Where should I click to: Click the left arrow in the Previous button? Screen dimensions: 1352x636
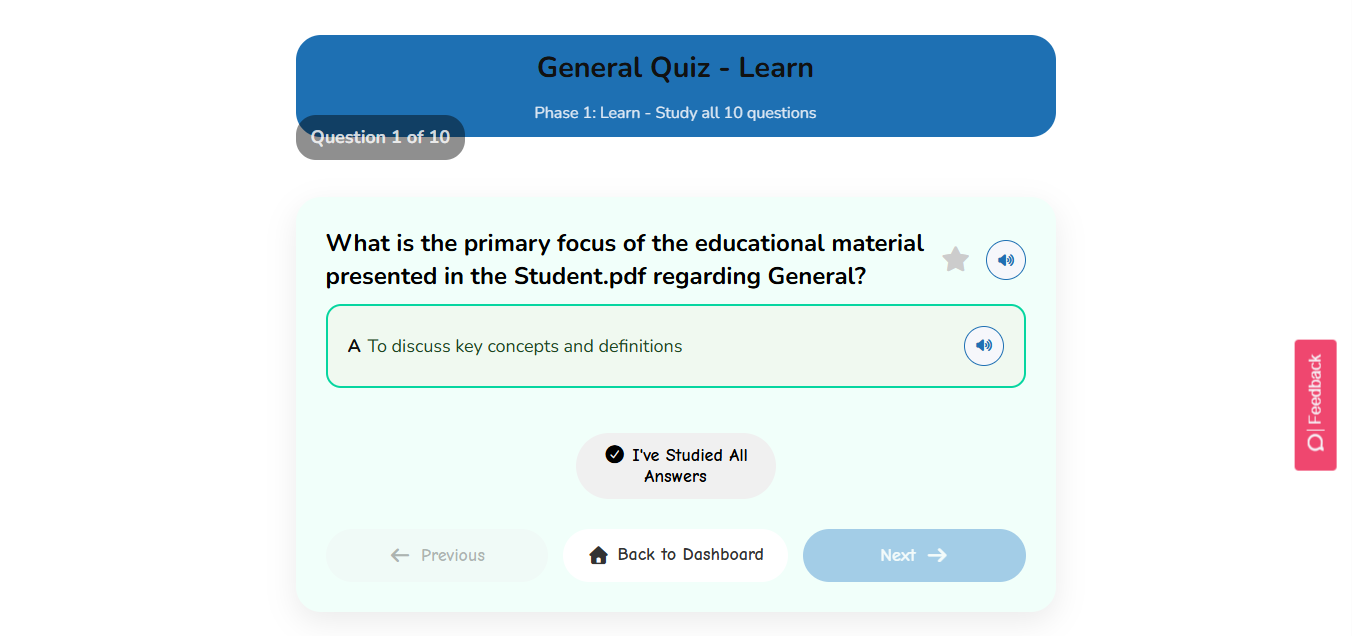pos(399,554)
